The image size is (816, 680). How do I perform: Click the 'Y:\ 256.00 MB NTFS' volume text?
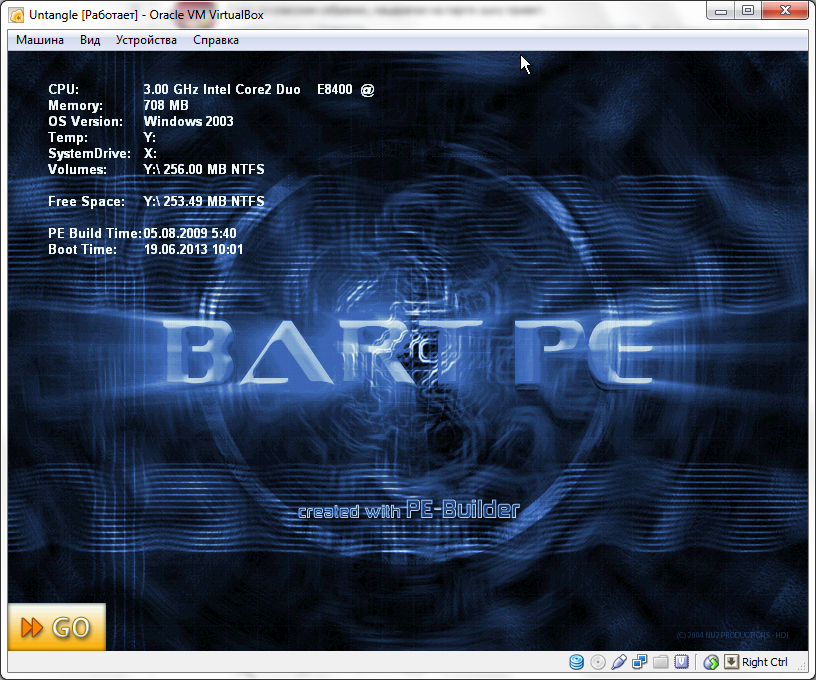204,169
